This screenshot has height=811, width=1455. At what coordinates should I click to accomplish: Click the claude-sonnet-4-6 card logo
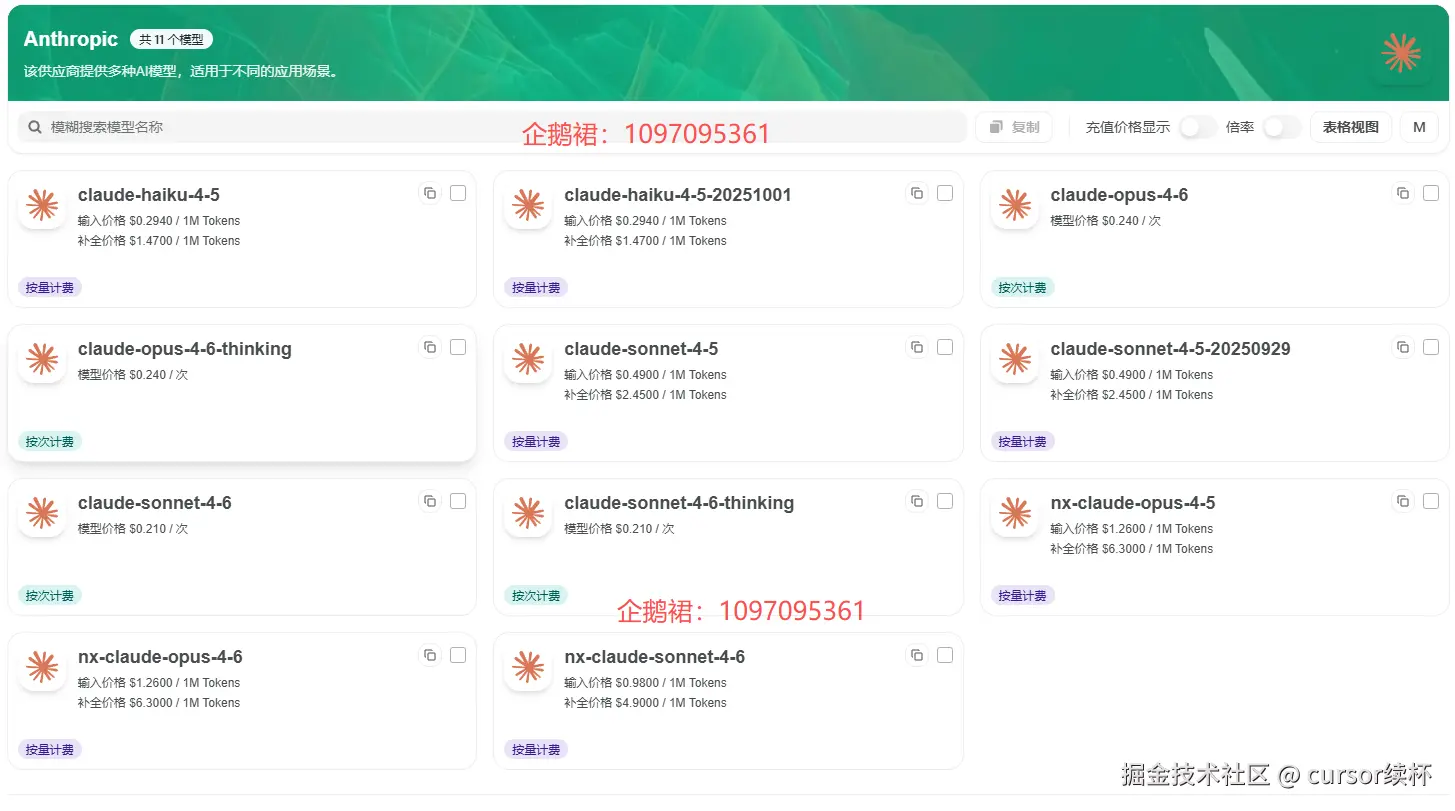(42, 513)
